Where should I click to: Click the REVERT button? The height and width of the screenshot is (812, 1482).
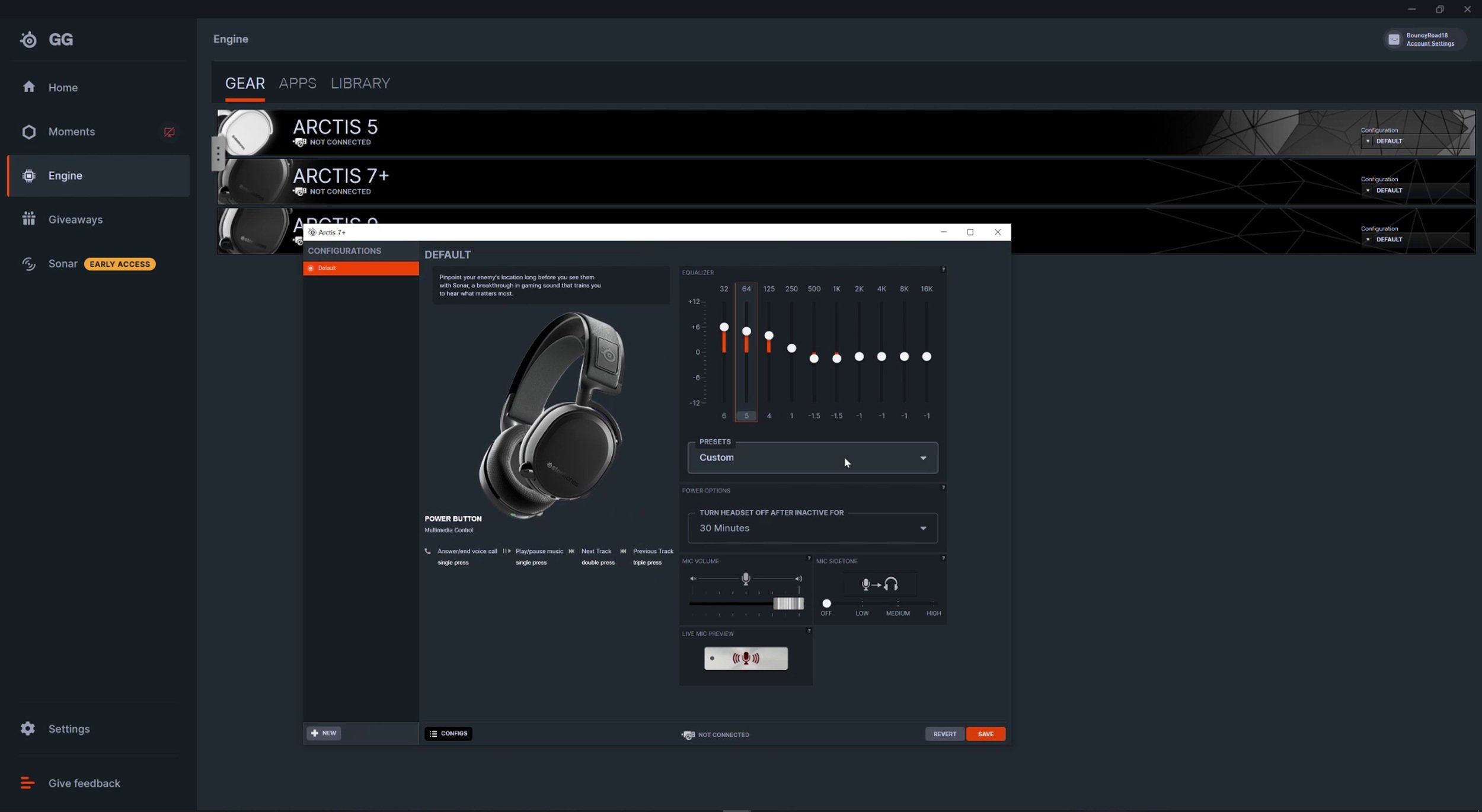click(x=944, y=734)
